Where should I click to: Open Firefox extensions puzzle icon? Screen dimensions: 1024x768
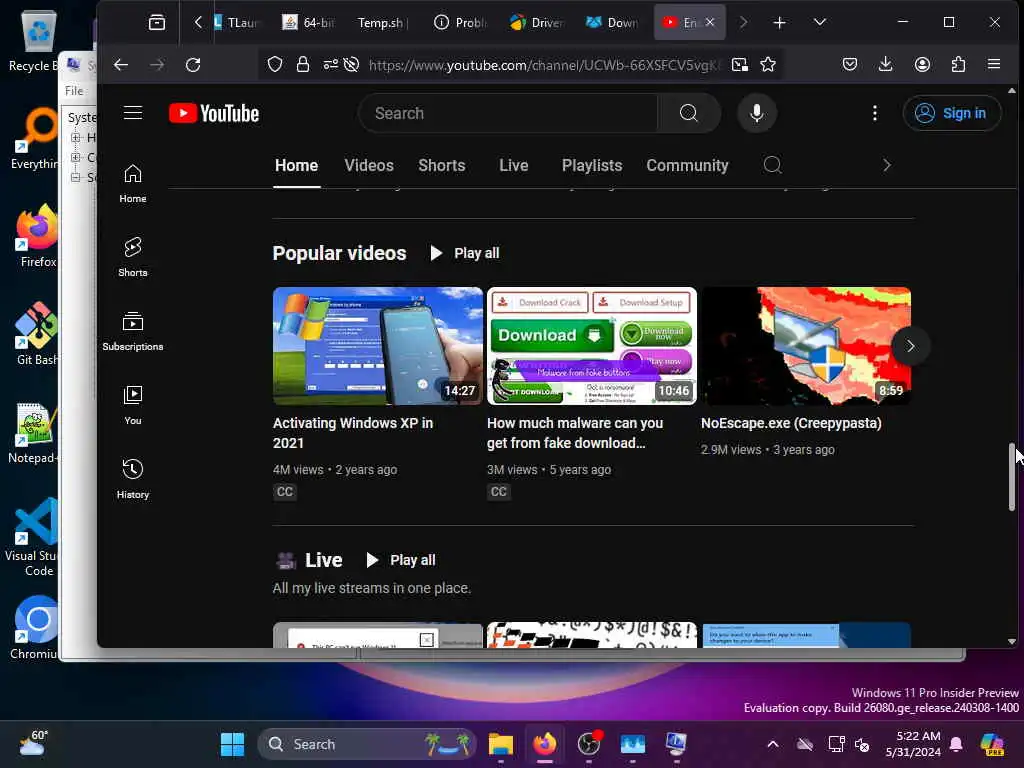[958, 65]
